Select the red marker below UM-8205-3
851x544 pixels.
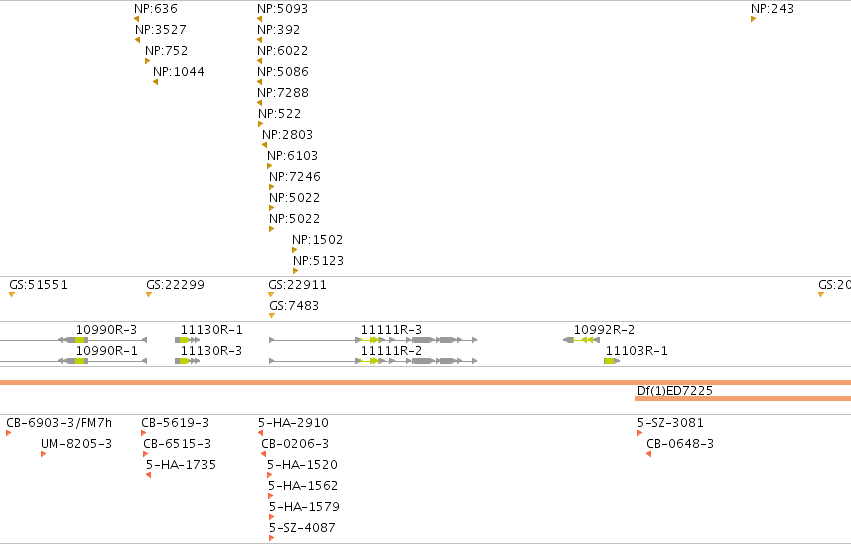pyautogui.click(x=43, y=454)
